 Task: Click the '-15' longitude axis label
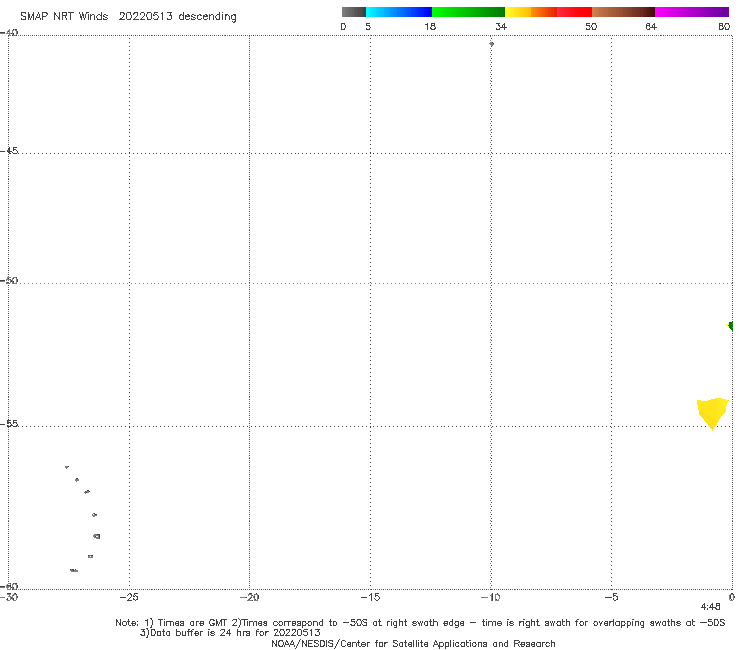coord(370,598)
